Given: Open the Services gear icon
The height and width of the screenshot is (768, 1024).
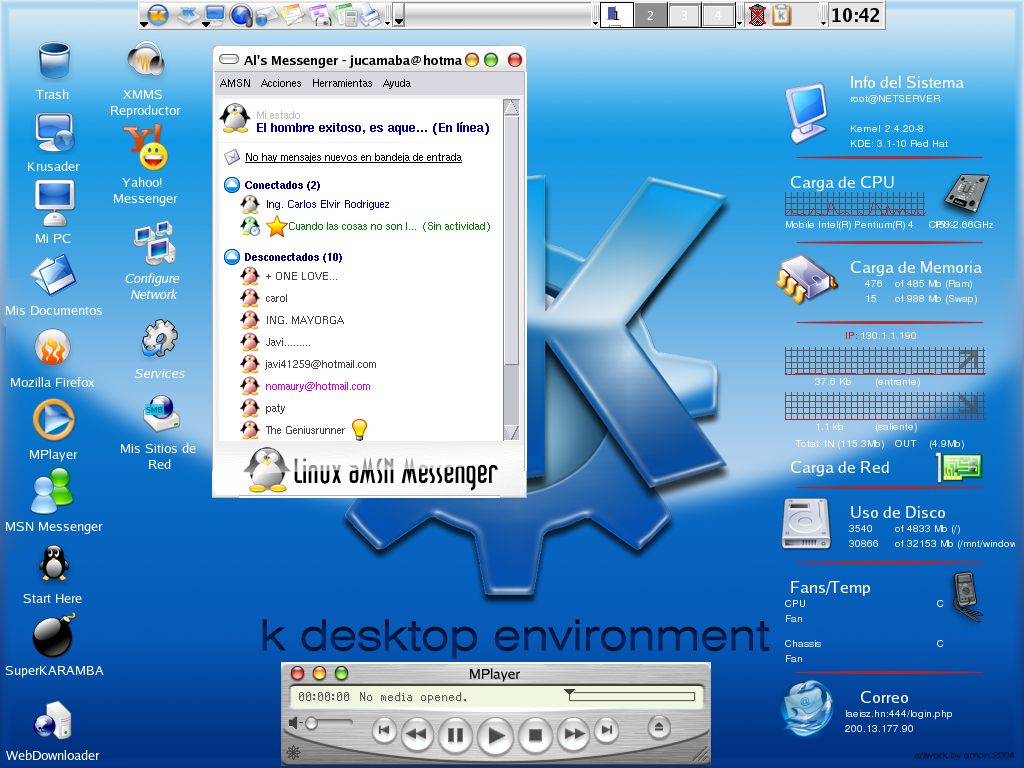Looking at the screenshot, I should [x=159, y=338].
